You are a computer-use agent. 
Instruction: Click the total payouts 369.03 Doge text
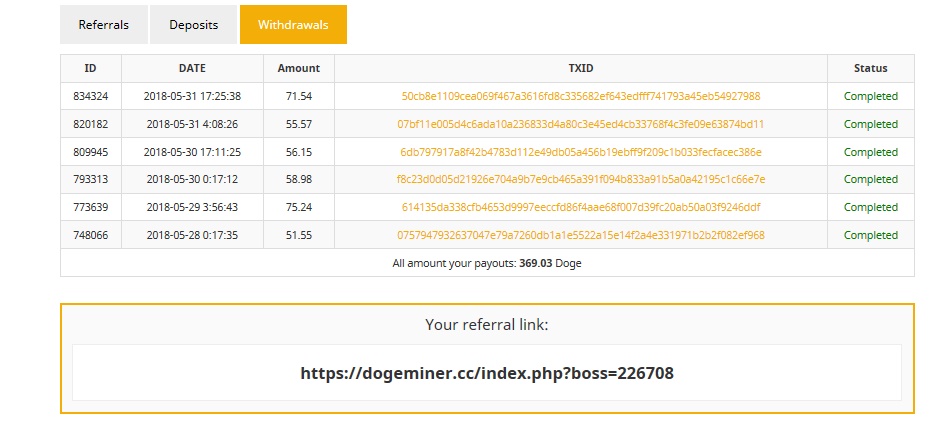click(487, 263)
